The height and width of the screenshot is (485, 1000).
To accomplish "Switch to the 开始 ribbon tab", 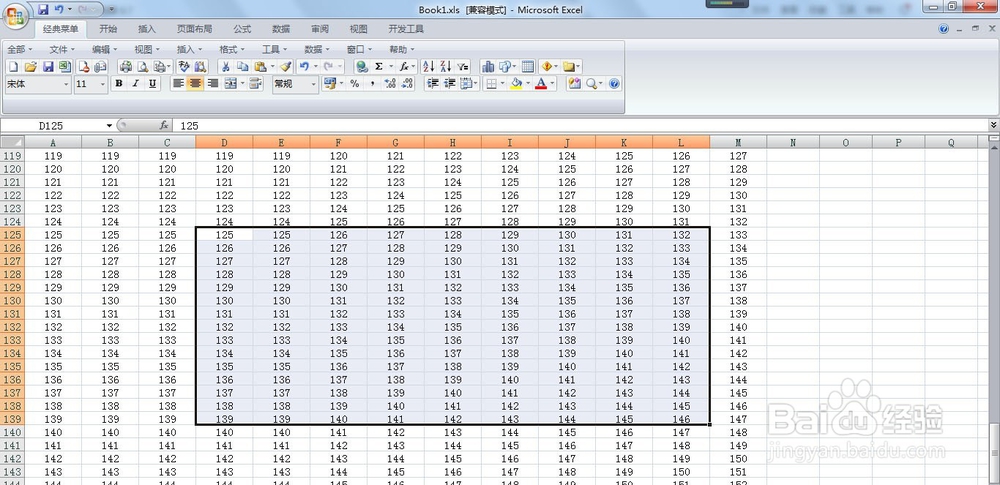I will pyautogui.click(x=108, y=29).
